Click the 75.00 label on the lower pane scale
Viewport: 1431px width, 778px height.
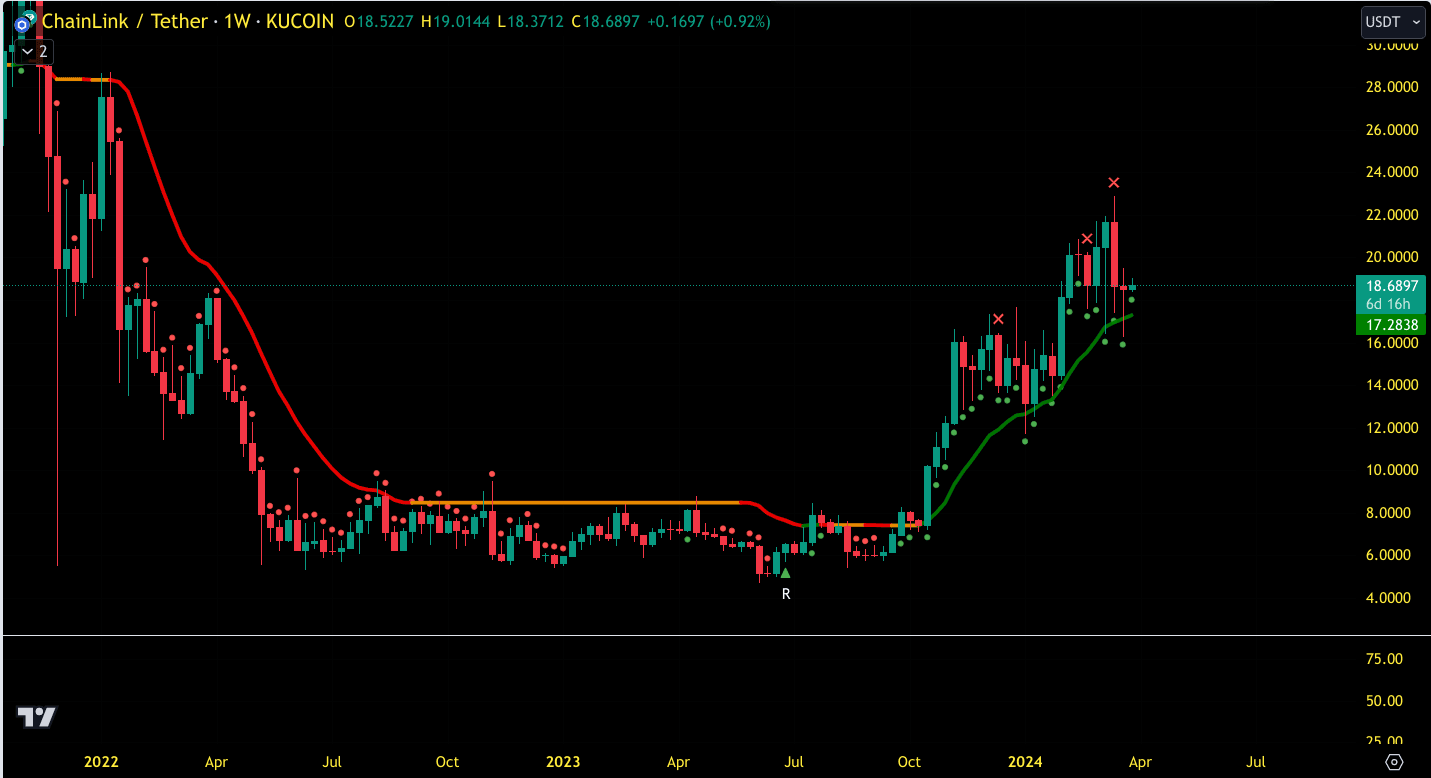pyautogui.click(x=1383, y=659)
